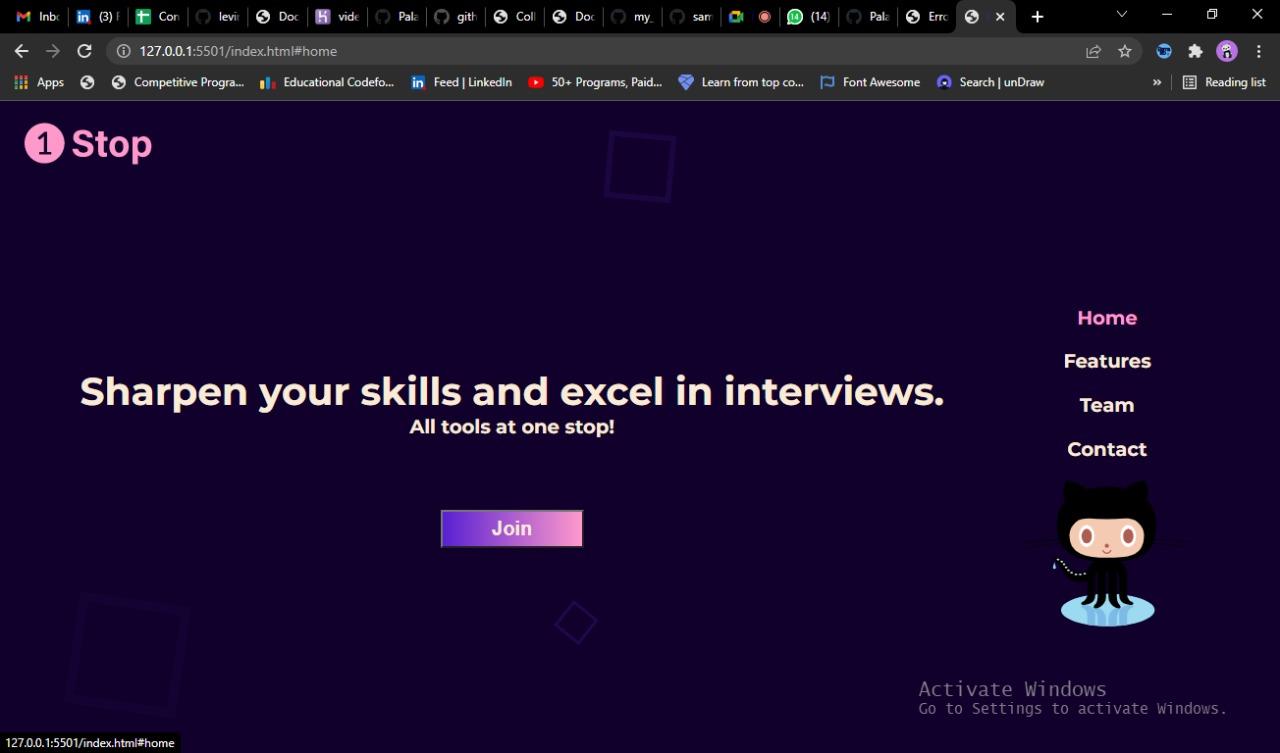This screenshot has width=1280, height=753.
Task: Show hidden bookmarks via the » chevron
Action: click(x=1157, y=82)
